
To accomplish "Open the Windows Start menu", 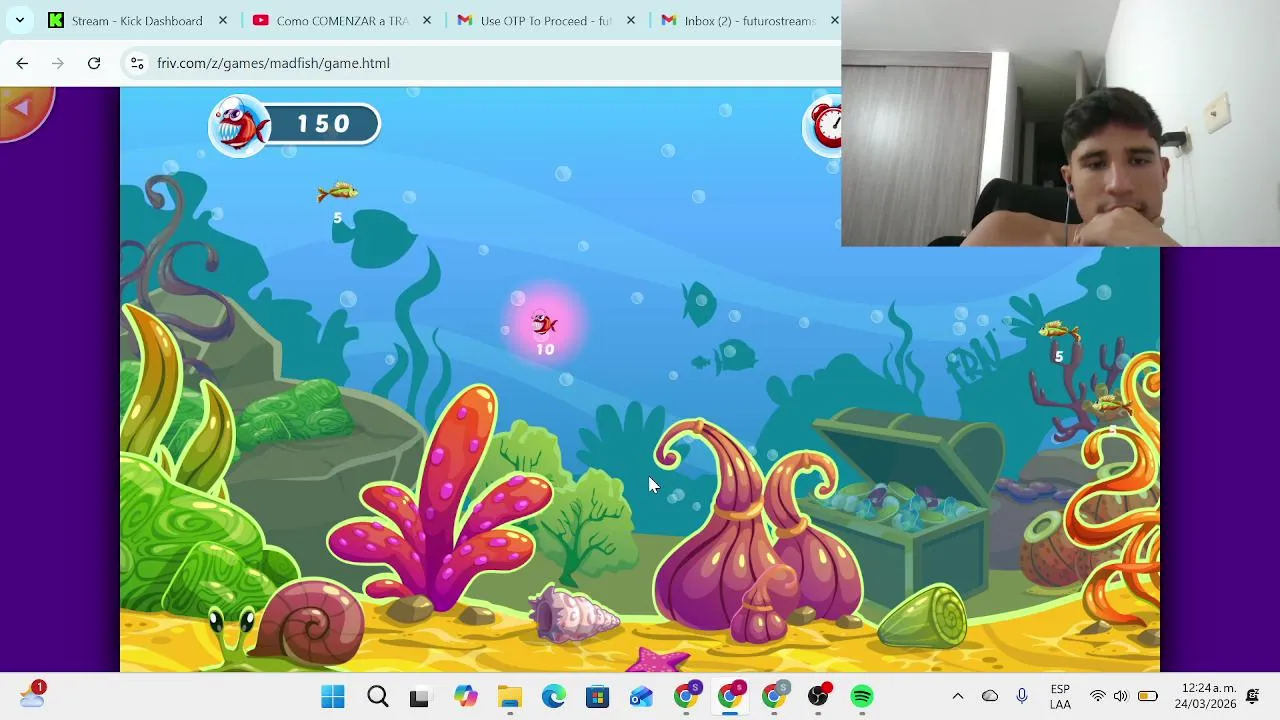I will click(x=333, y=696).
